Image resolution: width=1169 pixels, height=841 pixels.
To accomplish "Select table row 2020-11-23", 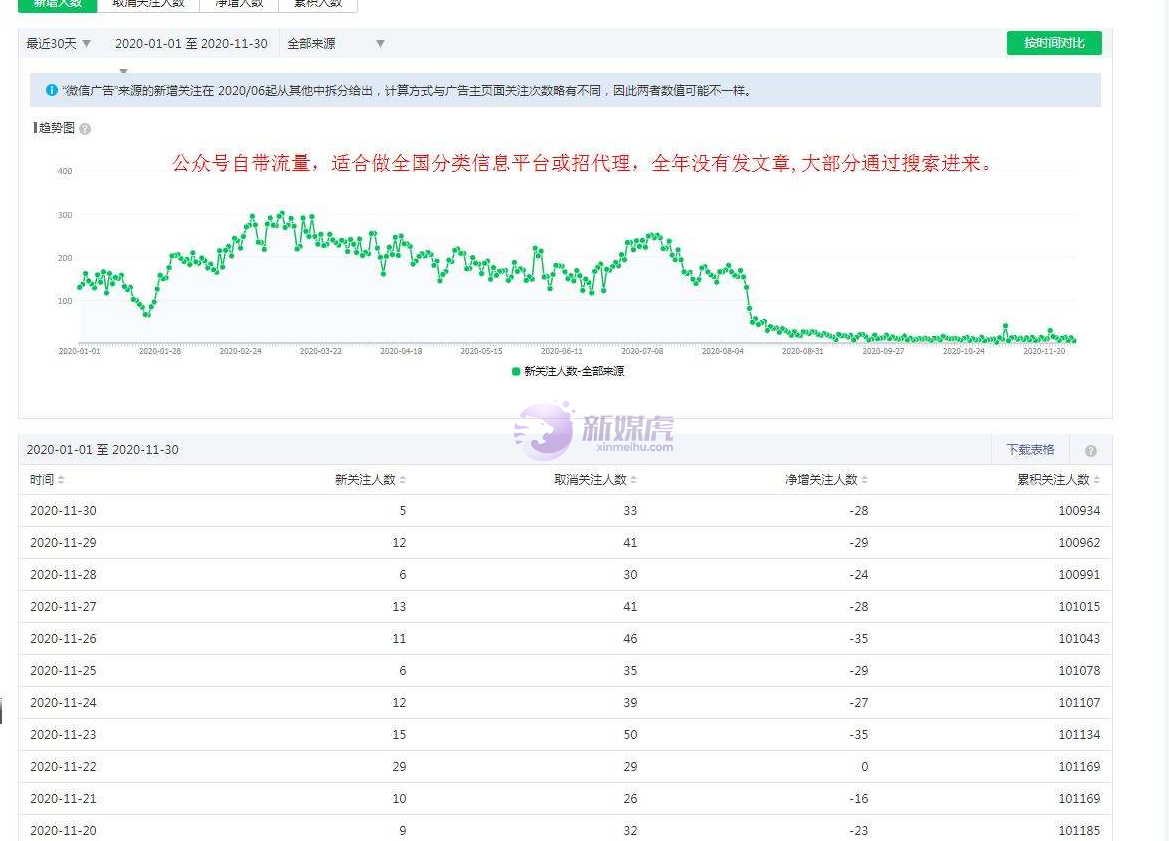I will (x=565, y=735).
